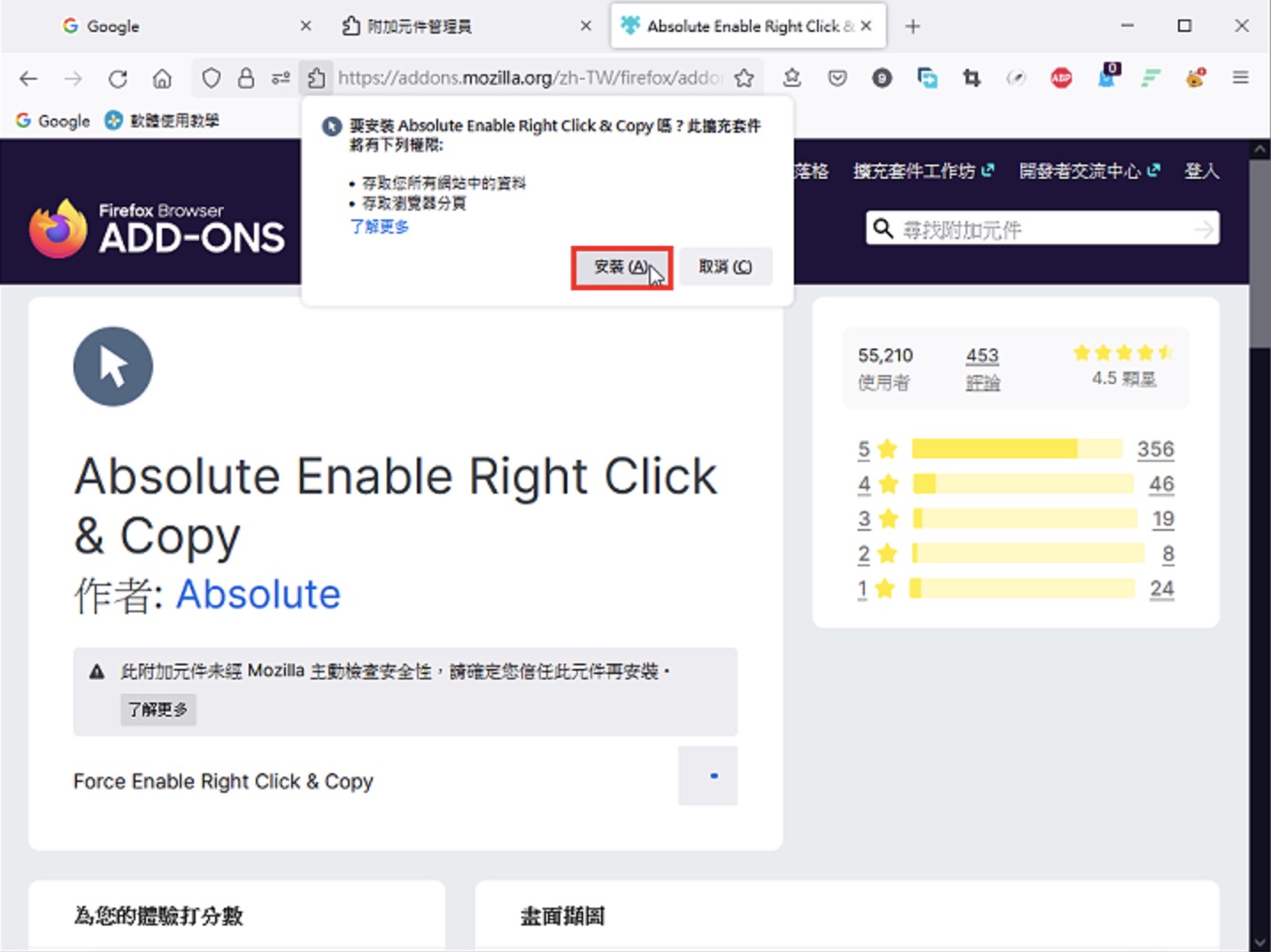Click the page vertical scrollbar
This screenshot has height=952, width=1271.
[x=1260, y=254]
